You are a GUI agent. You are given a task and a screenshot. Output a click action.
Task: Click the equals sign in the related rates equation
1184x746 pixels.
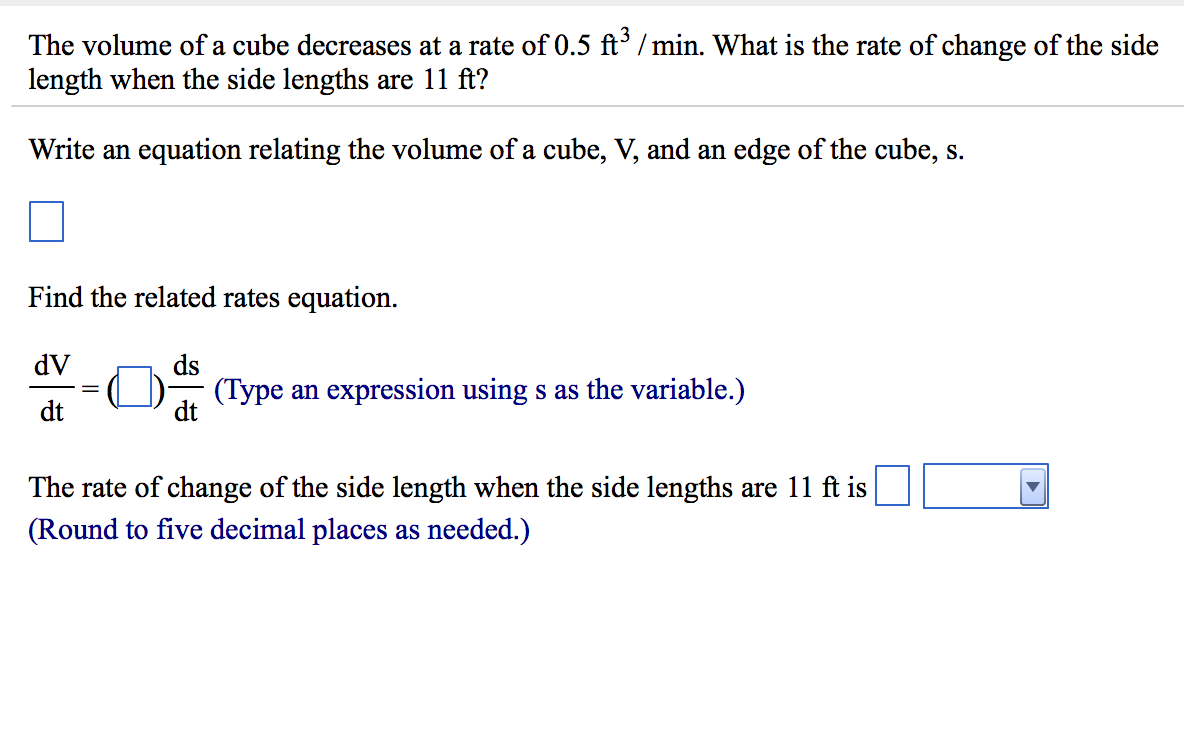coord(88,387)
